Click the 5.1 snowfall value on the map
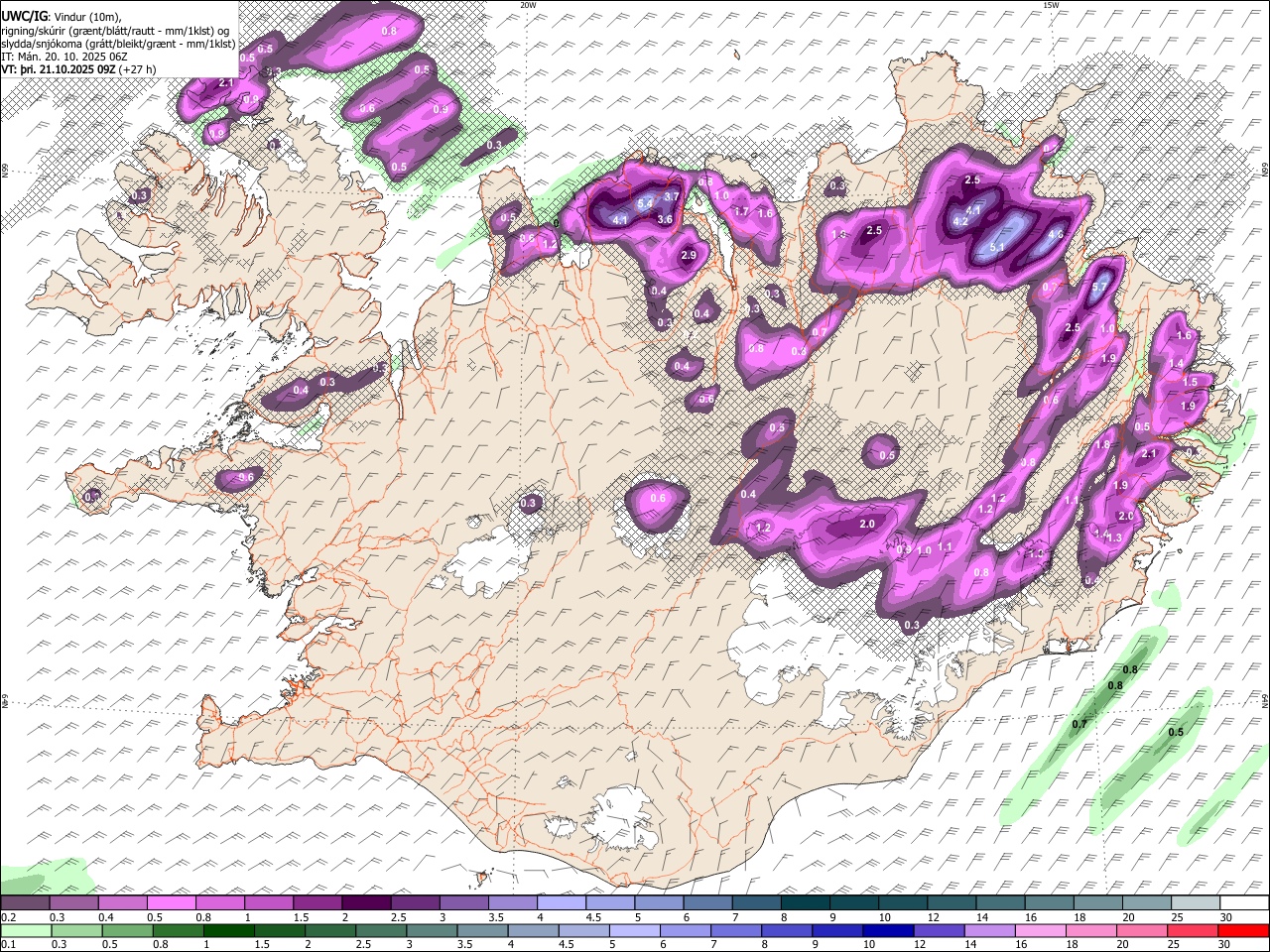Screen dimensions: 1270x952 998,248
